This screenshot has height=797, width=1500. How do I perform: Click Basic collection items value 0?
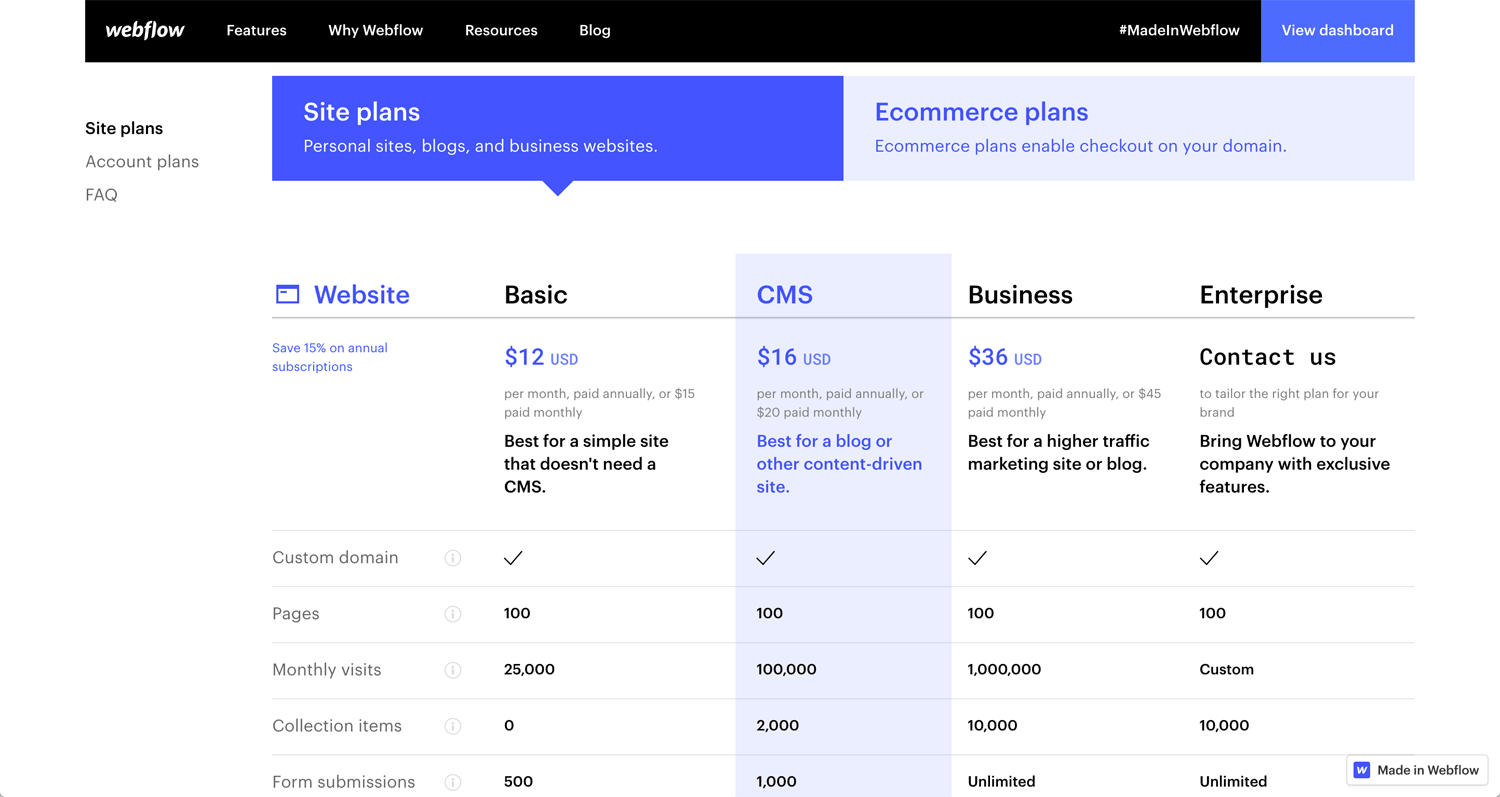(509, 725)
